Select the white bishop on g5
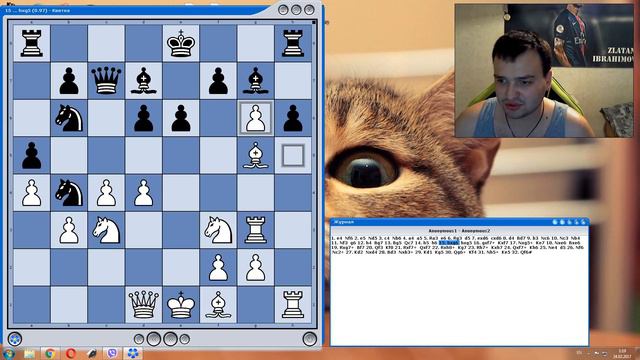 (256, 155)
